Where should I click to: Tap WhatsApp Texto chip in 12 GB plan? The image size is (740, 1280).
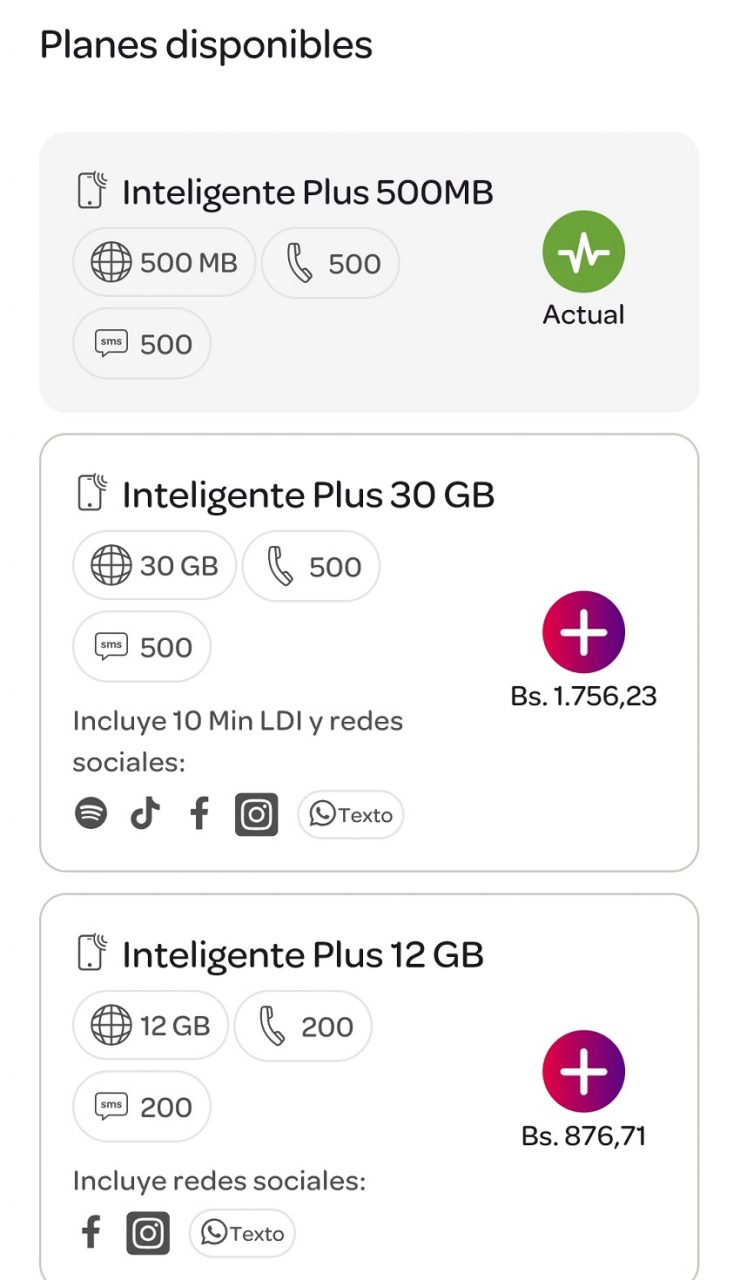click(x=243, y=1233)
